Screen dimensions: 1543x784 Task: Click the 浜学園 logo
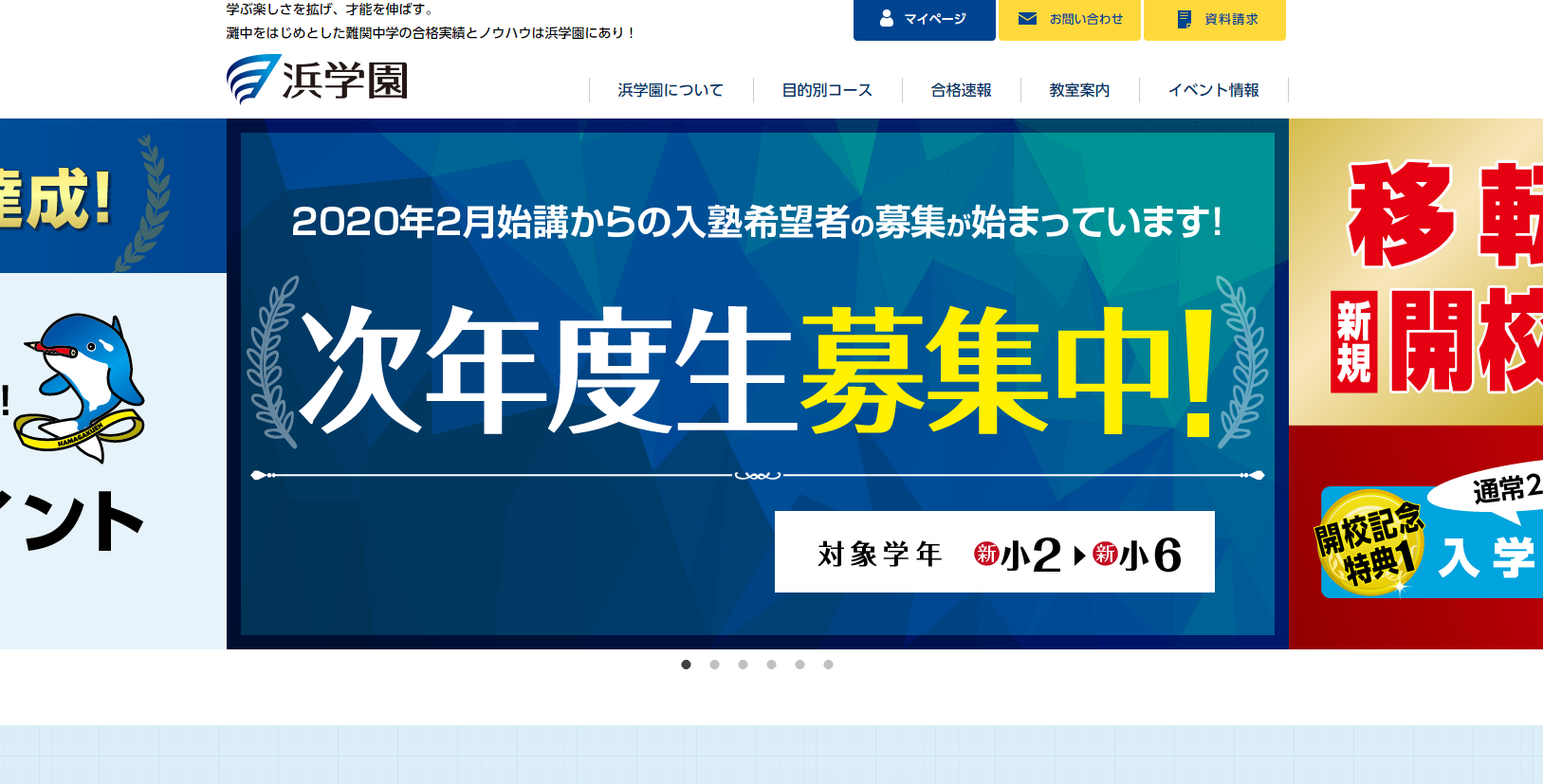pyautogui.click(x=318, y=80)
